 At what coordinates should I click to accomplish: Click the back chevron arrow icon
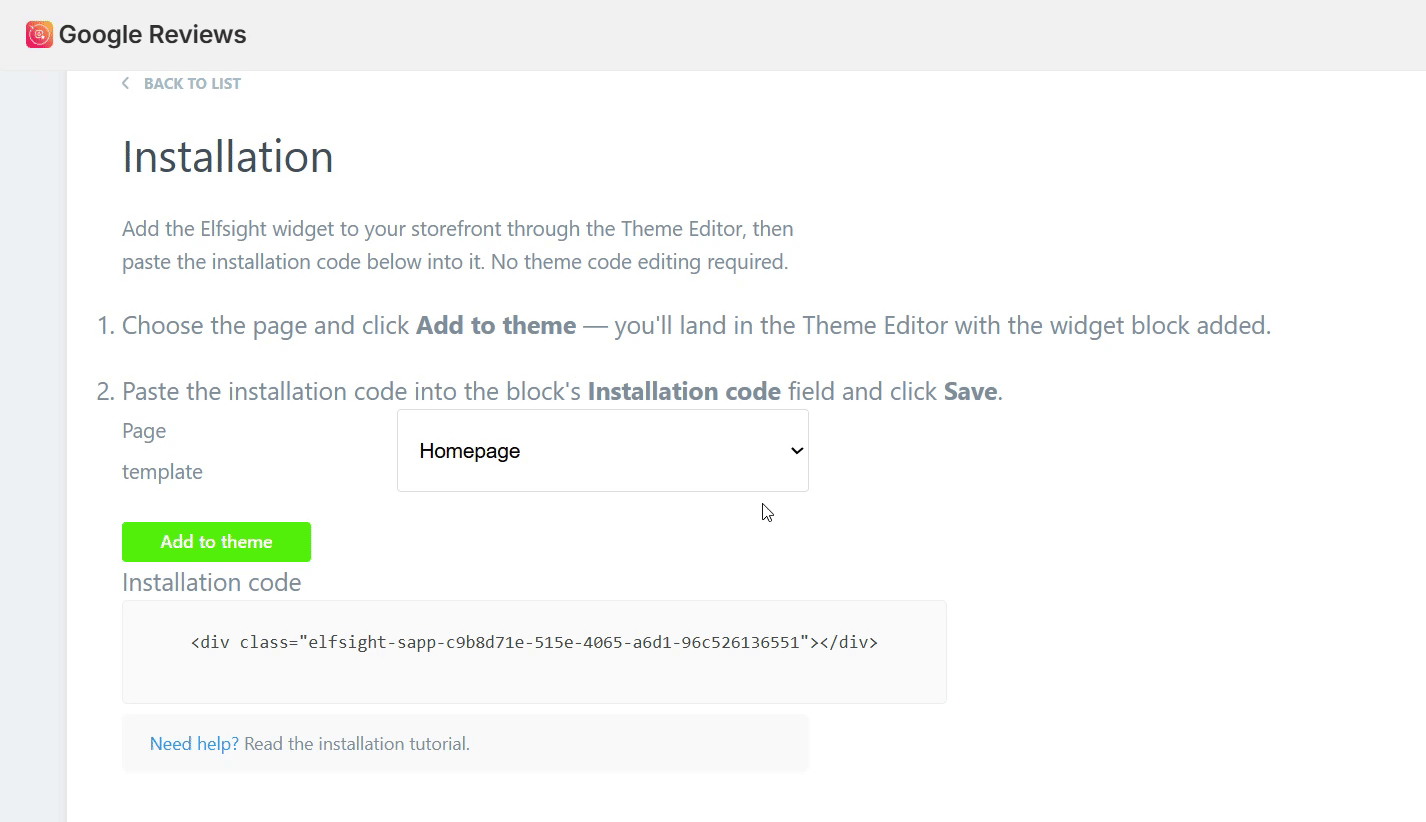pos(125,83)
